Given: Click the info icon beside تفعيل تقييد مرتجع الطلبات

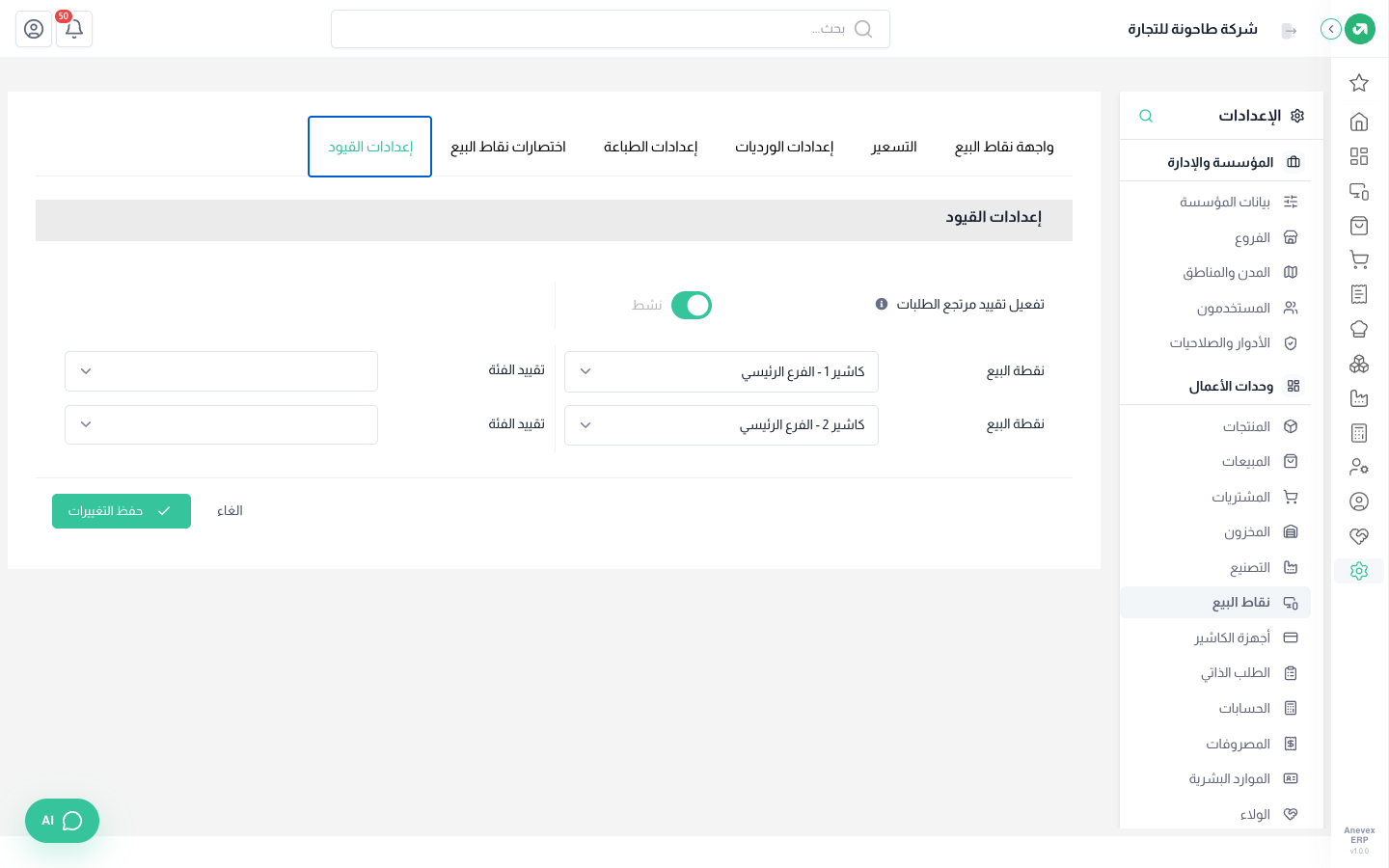Looking at the screenshot, I should (x=882, y=304).
